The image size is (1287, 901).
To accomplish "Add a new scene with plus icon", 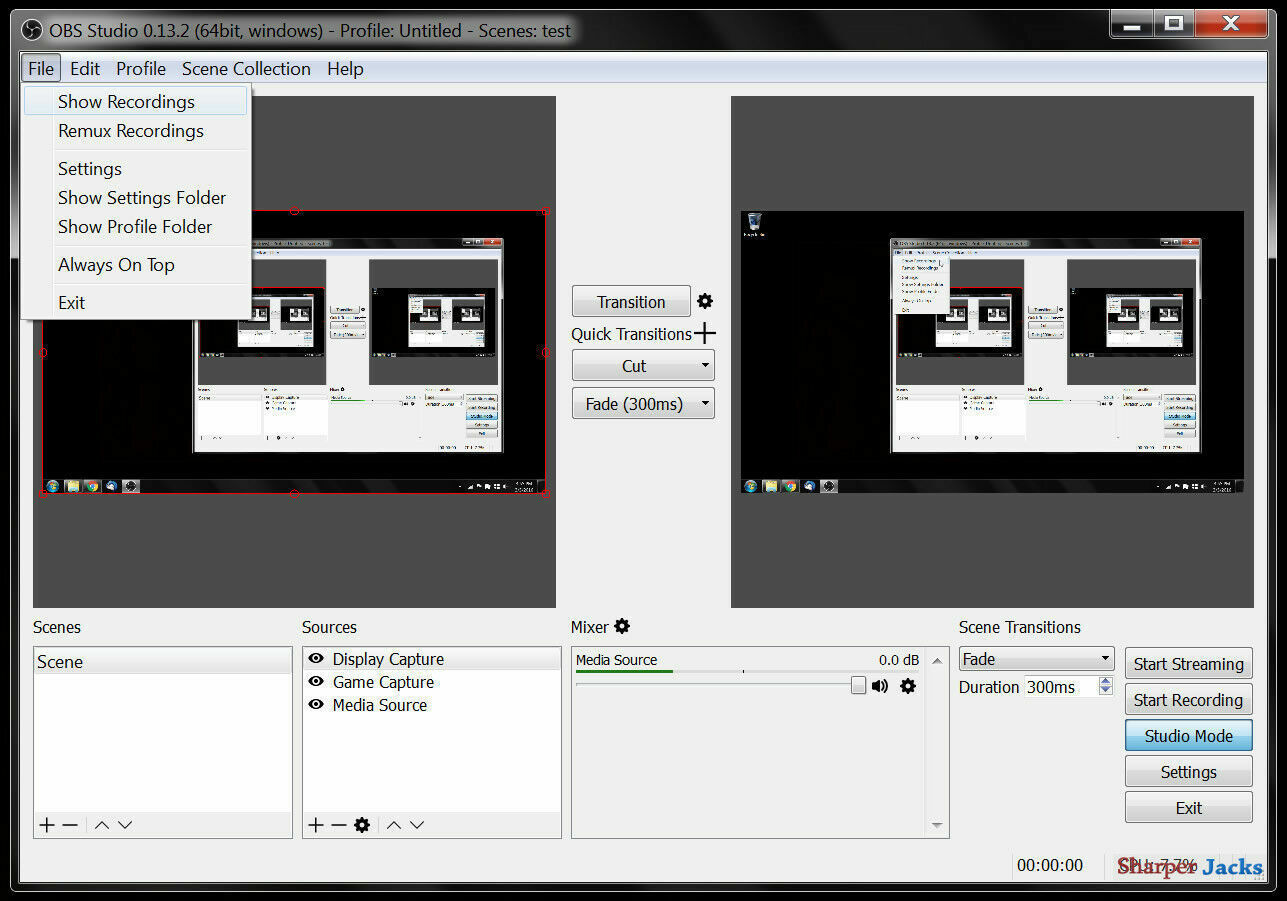I will tap(47, 825).
